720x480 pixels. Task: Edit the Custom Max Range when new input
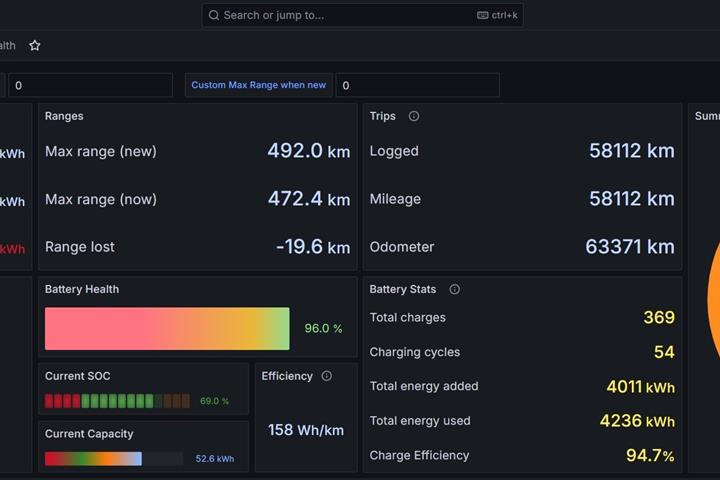417,85
